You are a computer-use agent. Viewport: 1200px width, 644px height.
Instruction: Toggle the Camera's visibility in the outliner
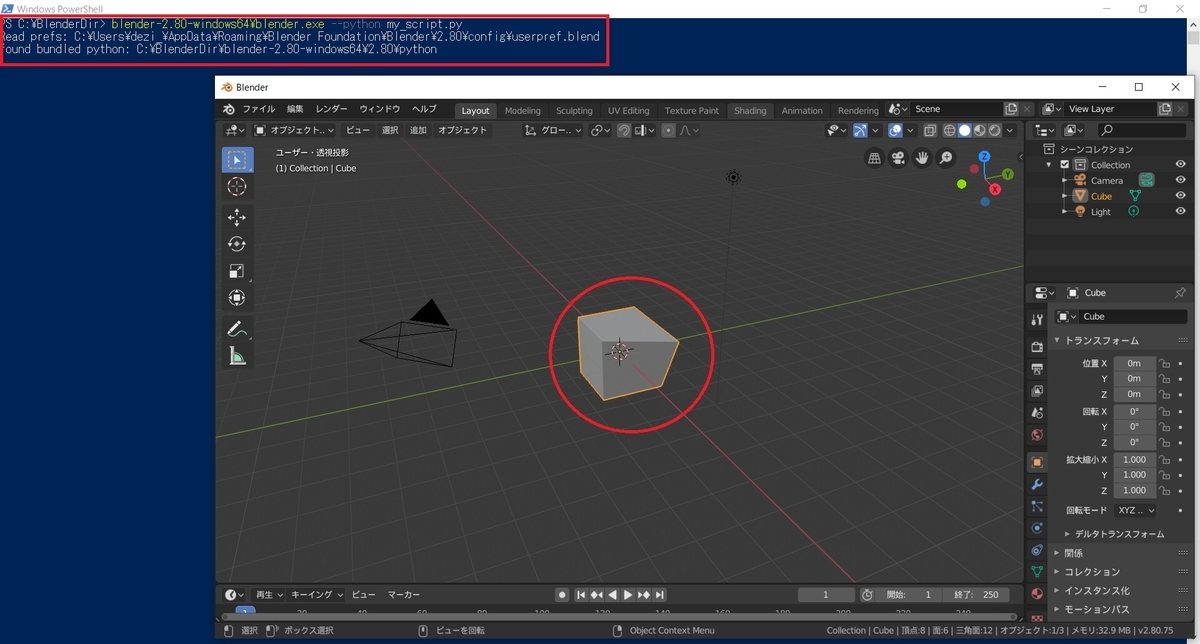pyautogui.click(x=1179, y=180)
